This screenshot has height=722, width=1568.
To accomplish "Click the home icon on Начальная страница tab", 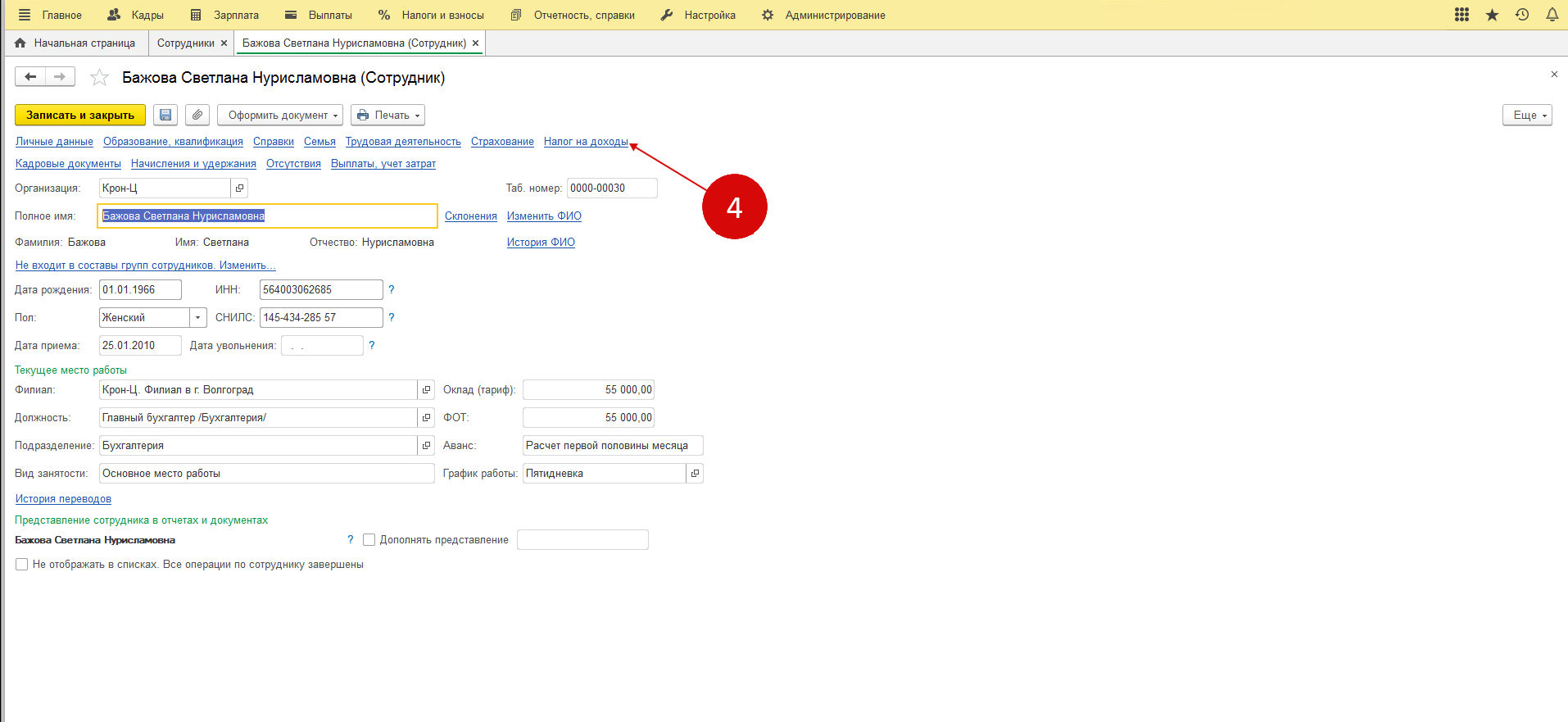I will [20, 43].
